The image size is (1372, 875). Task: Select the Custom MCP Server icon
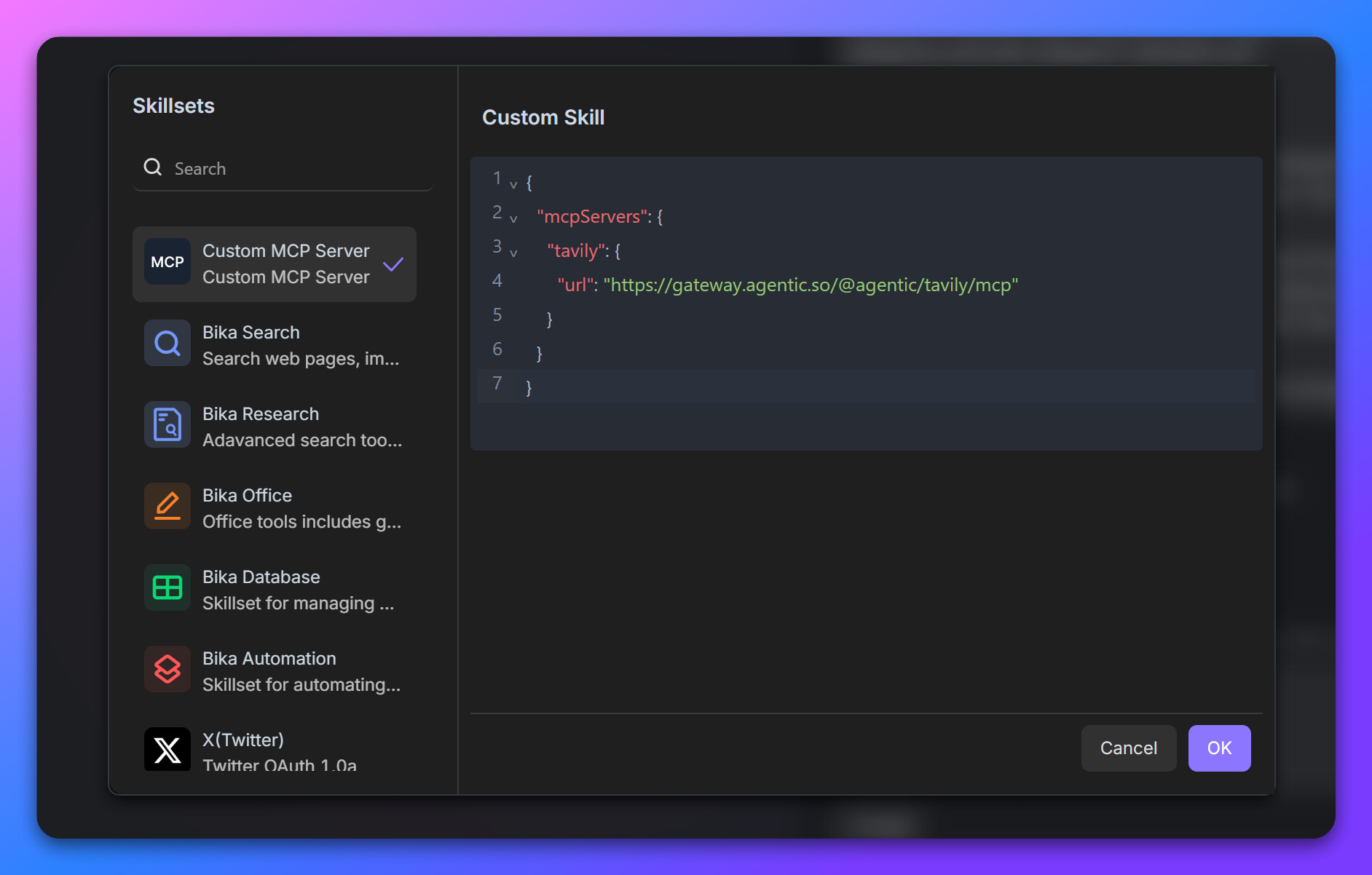coord(167,262)
